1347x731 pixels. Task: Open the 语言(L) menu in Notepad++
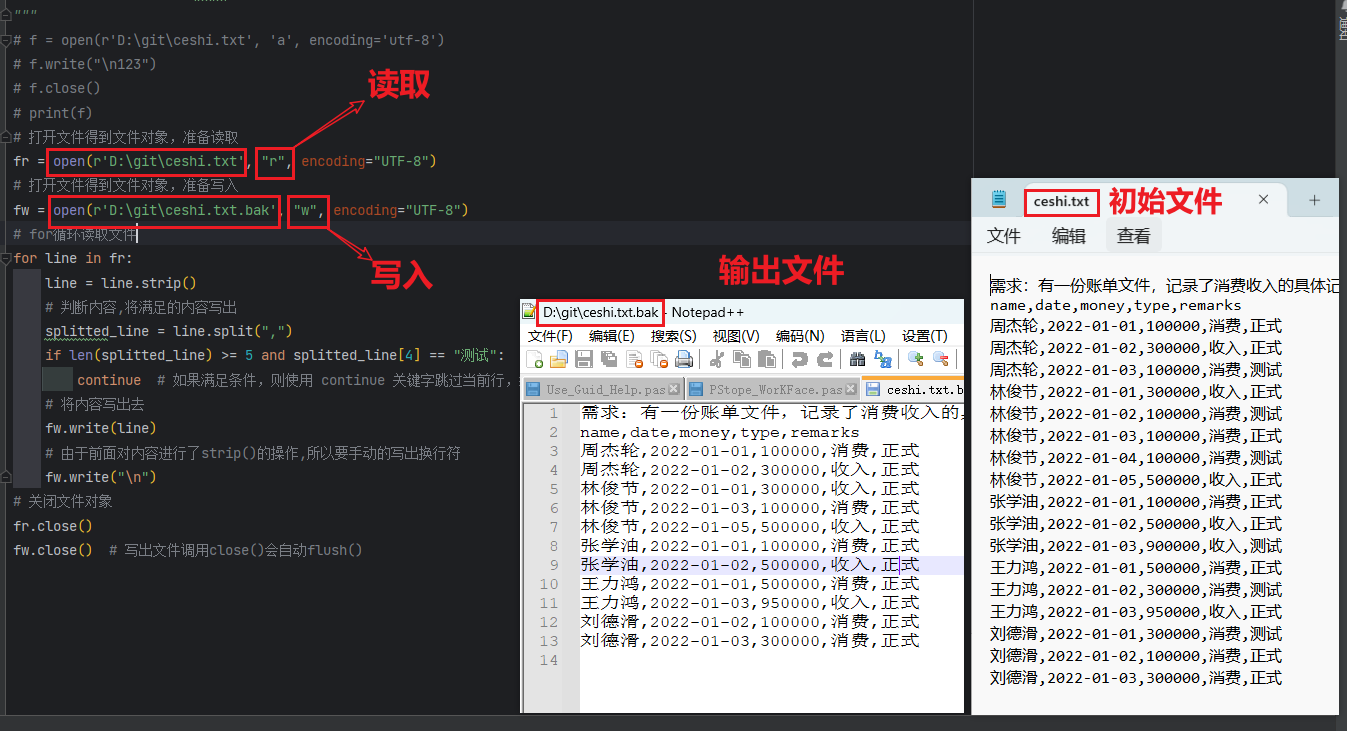[x=864, y=336]
